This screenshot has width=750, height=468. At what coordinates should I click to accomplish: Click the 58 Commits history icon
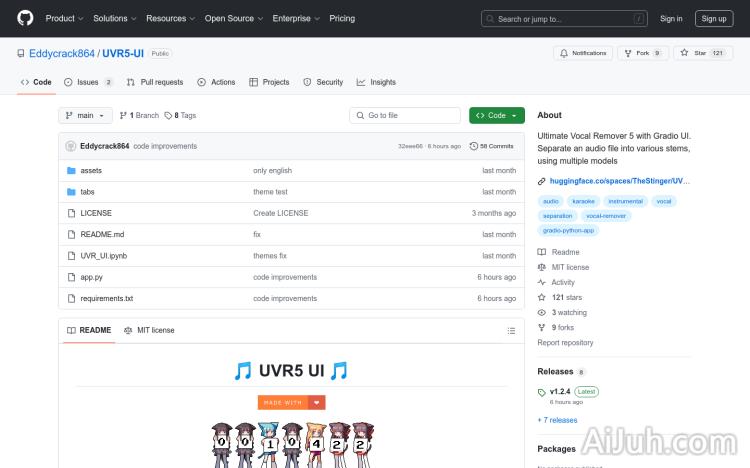pos(474,146)
